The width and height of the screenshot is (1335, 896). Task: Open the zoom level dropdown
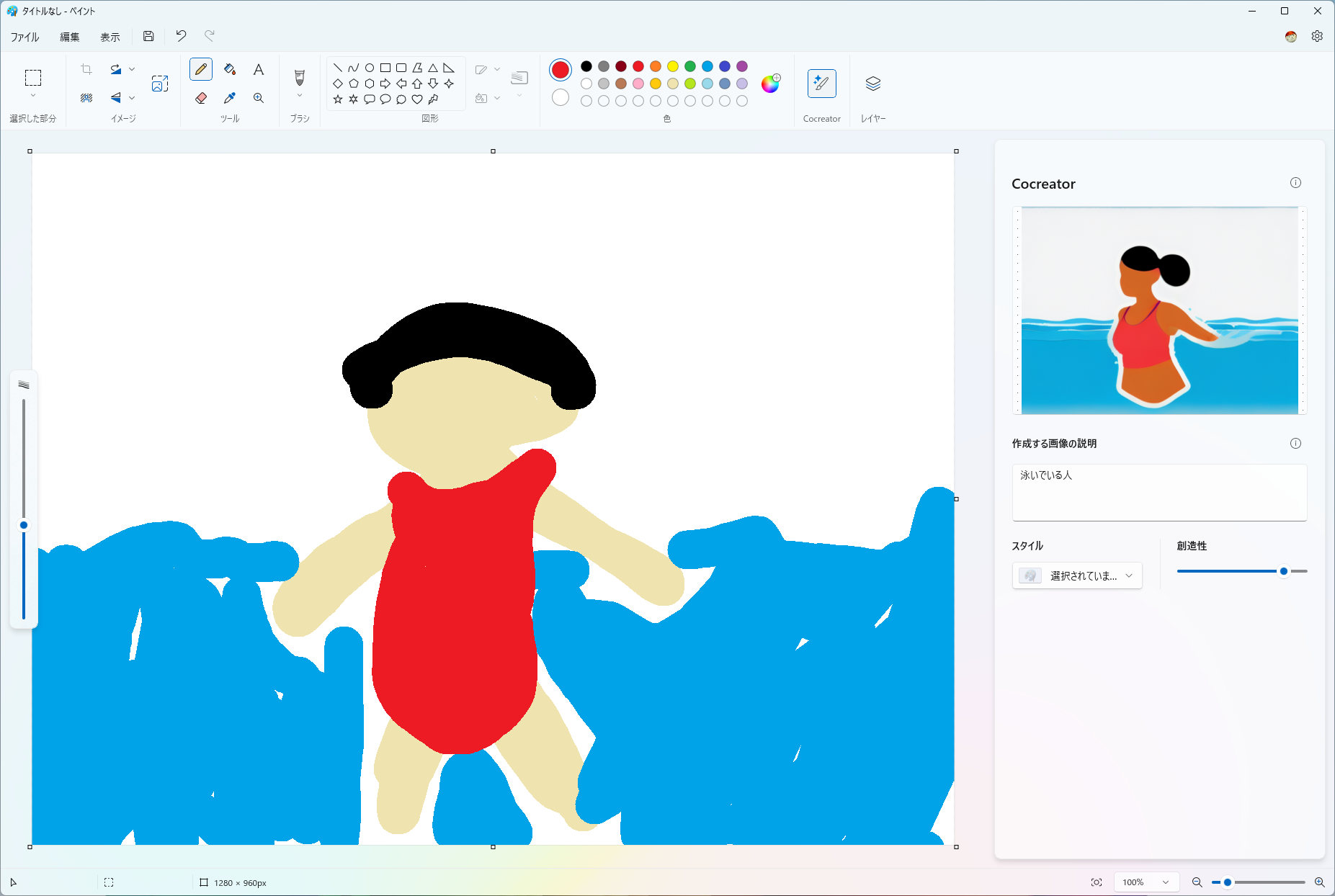pos(1146,882)
